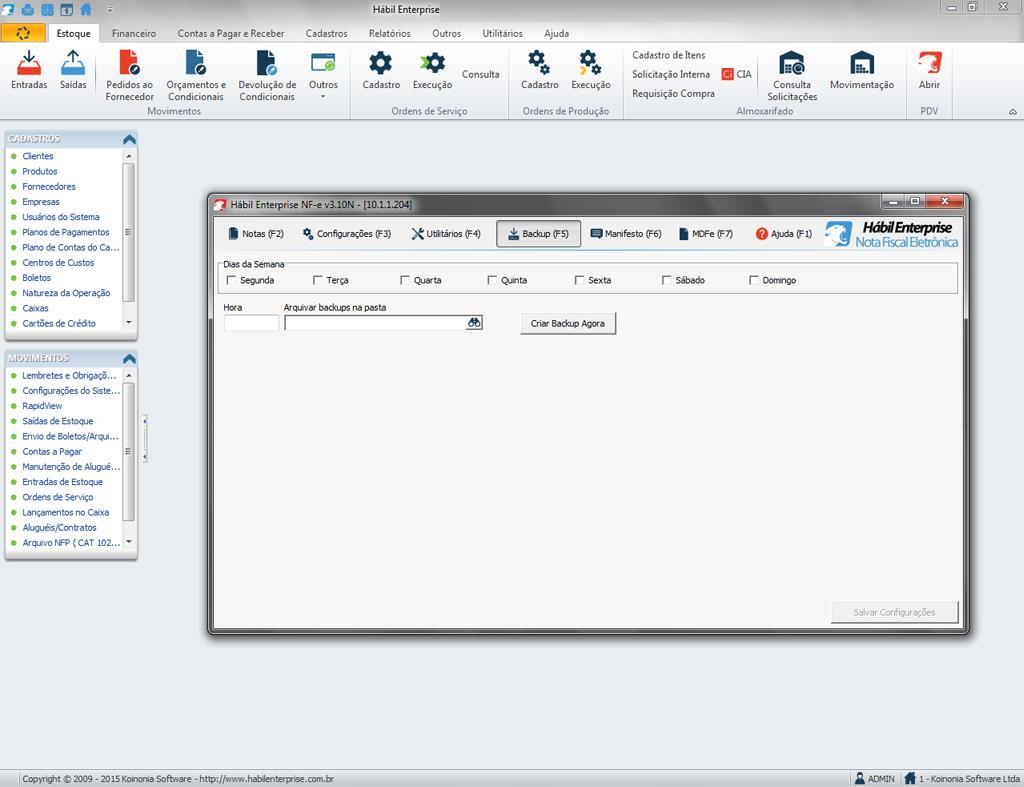Open Manifesto (F6) section

tap(626, 234)
